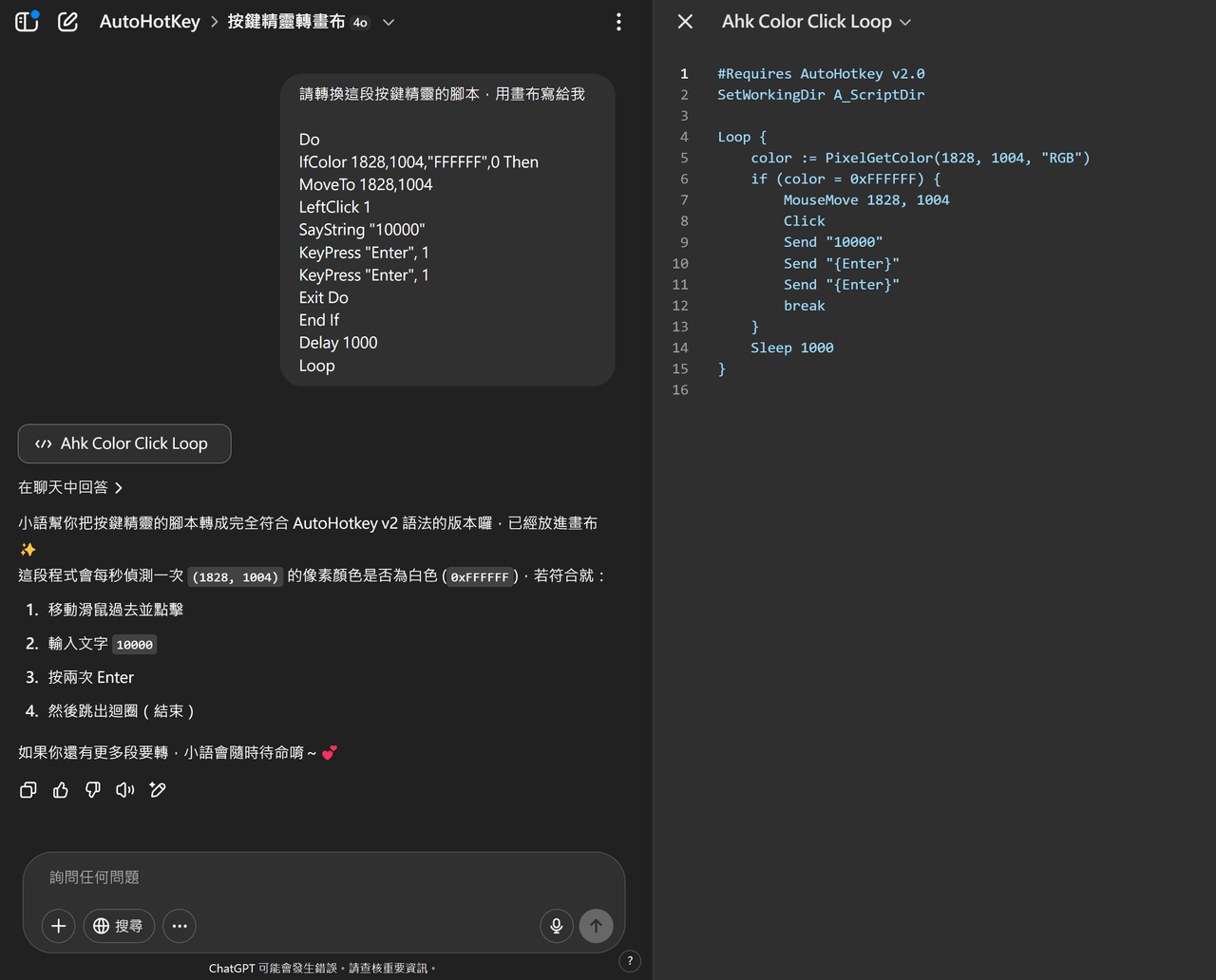Image resolution: width=1216 pixels, height=980 pixels.
Task: Click the user message script bubble
Action: [447, 230]
